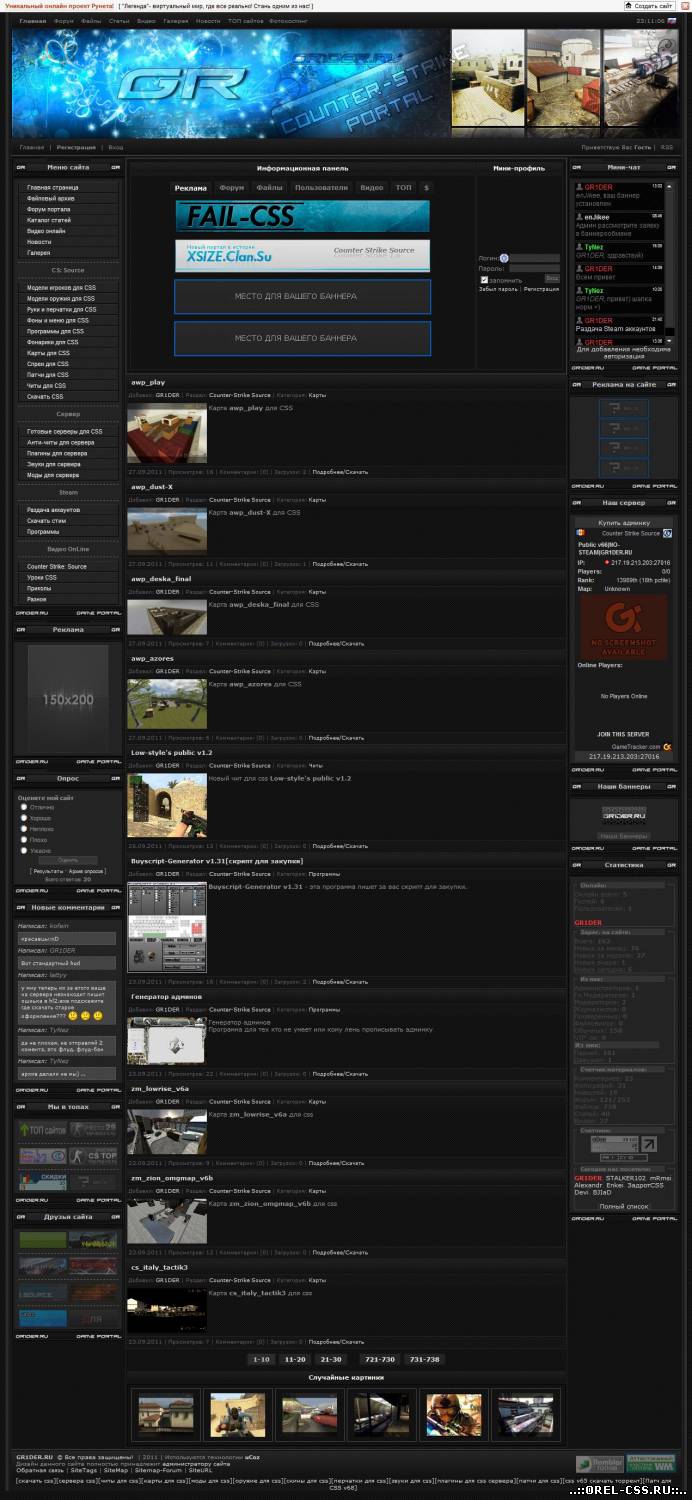The width and height of the screenshot is (692, 1500).
Task: Open the «ТОП» tab in info panel
Action: click(x=403, y=188)
